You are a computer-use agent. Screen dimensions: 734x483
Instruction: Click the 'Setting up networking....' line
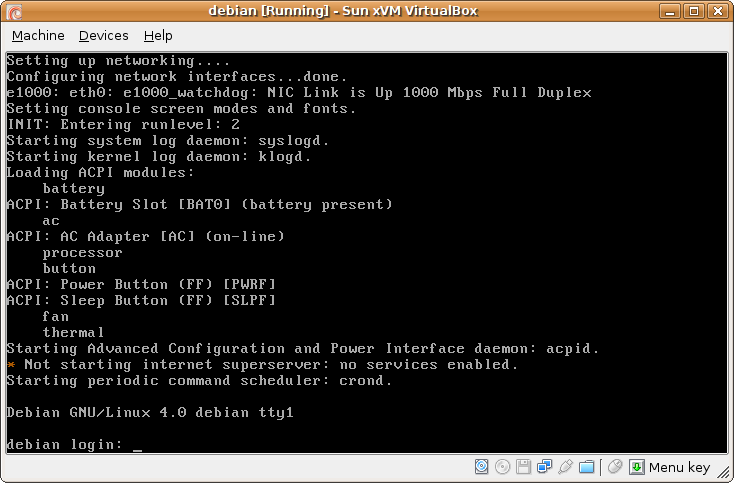(x=118, y=61)
